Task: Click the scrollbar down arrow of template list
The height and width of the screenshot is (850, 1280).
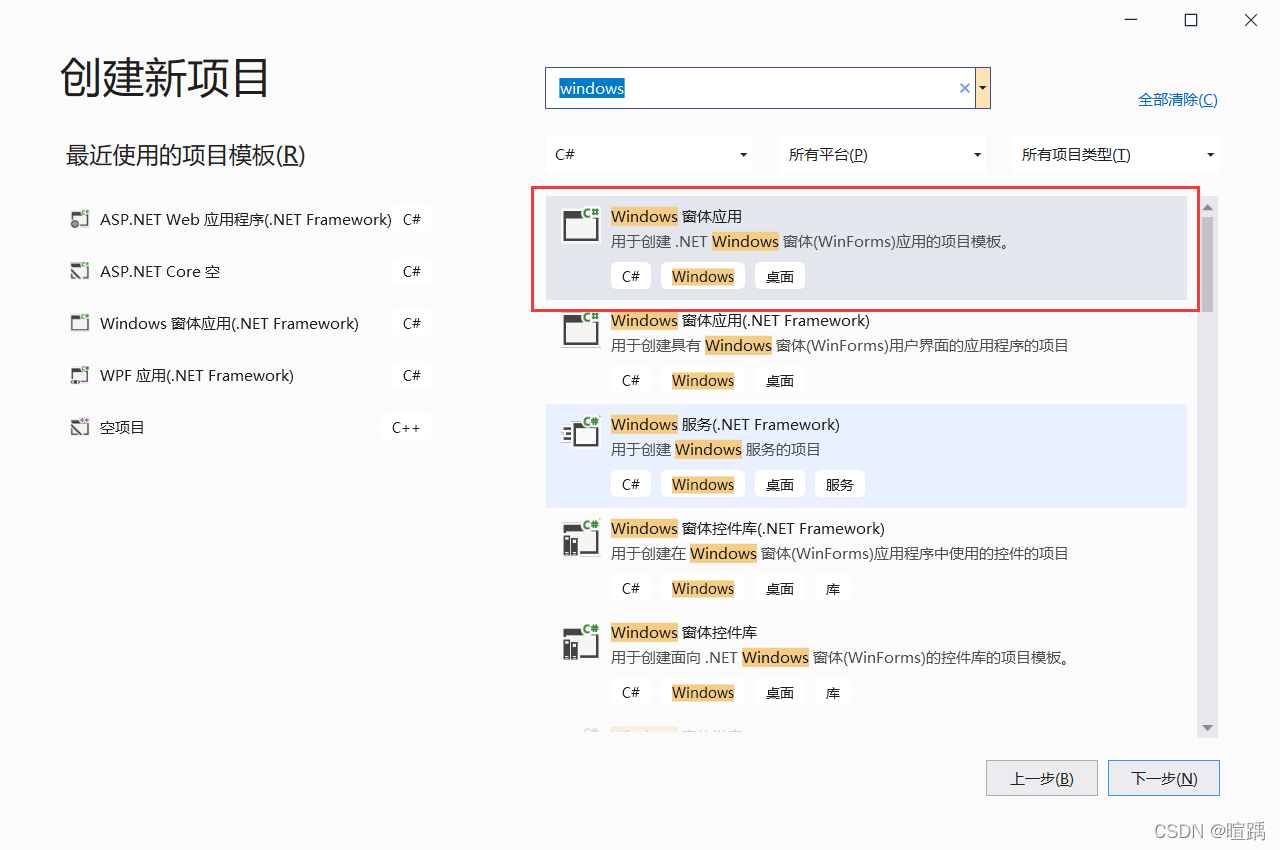Action: point(1207,728)
